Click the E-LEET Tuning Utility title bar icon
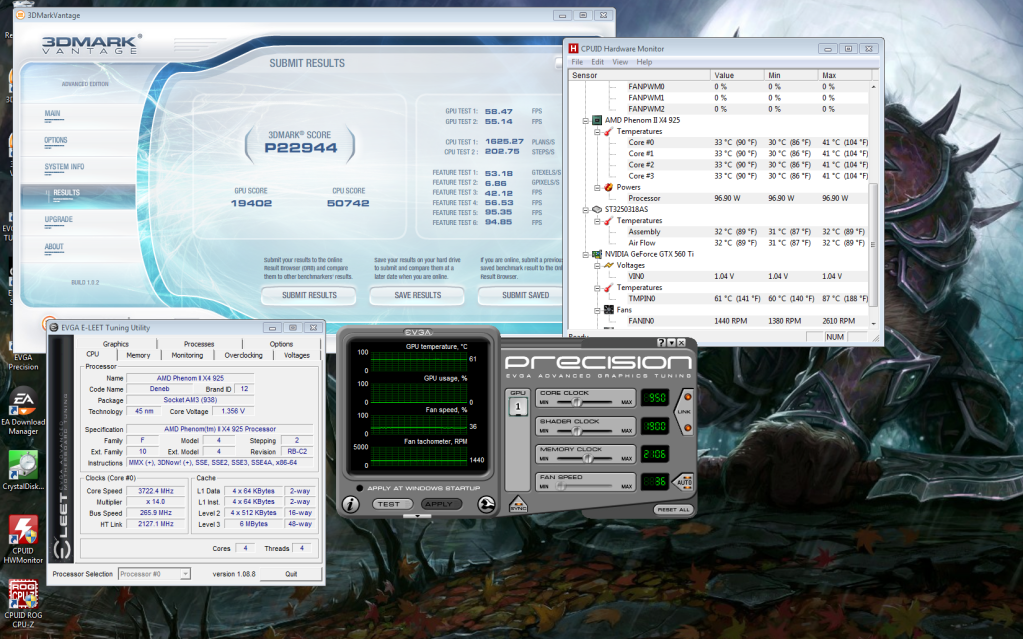The width and height of the screenshot is (1023, 639). point(54,328)
